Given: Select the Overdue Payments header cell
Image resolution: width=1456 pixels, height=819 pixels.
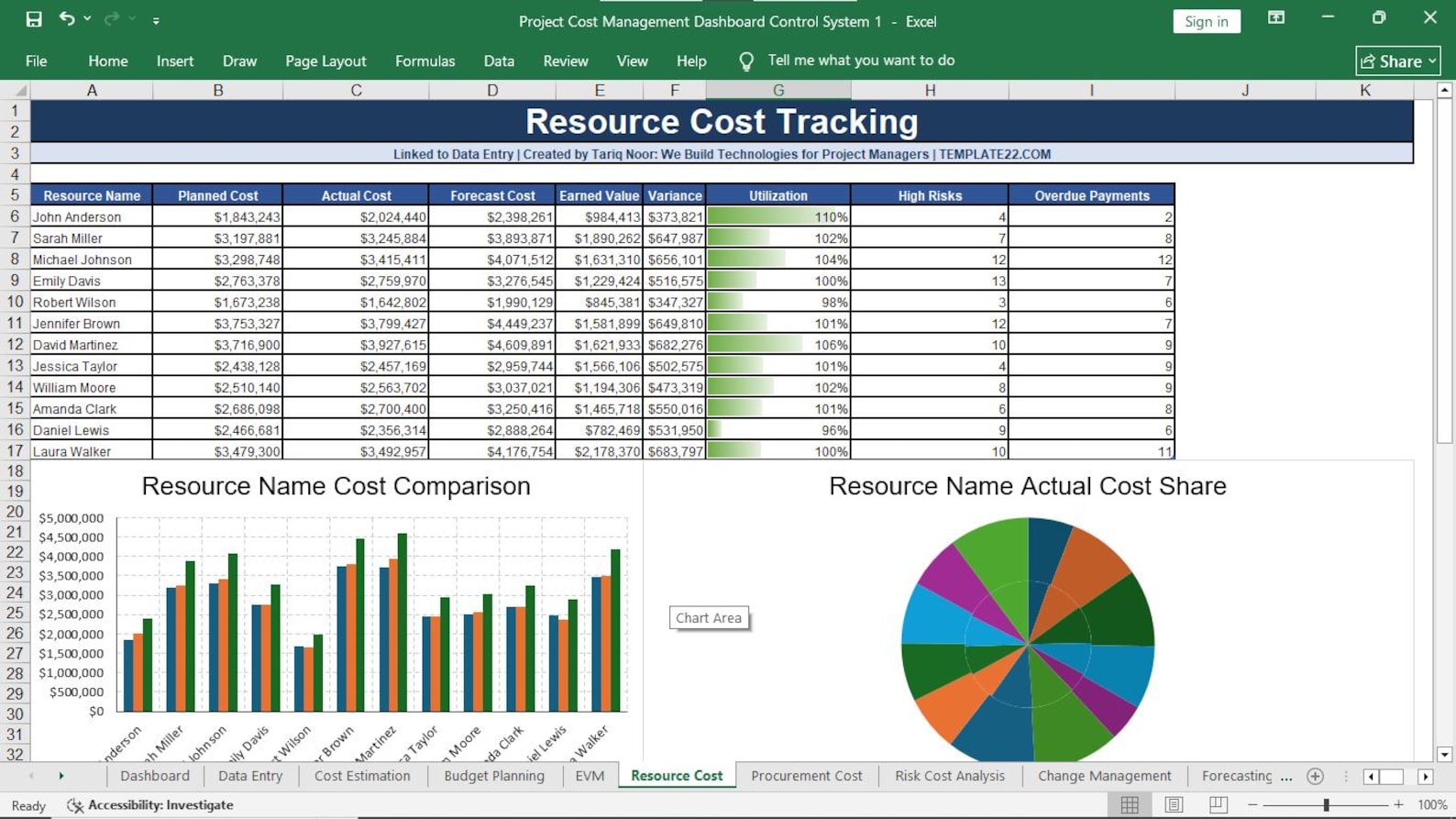Looking at the screenshot, I should 1092,195.
